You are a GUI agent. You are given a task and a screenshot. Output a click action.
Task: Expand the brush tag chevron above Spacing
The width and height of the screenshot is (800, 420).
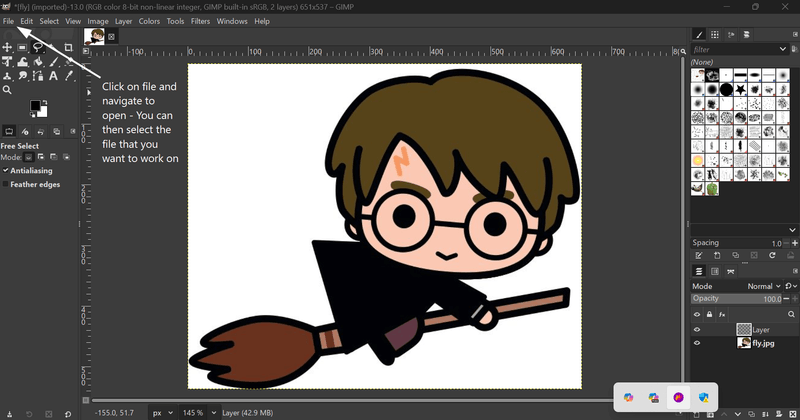(x=792, y=230)
